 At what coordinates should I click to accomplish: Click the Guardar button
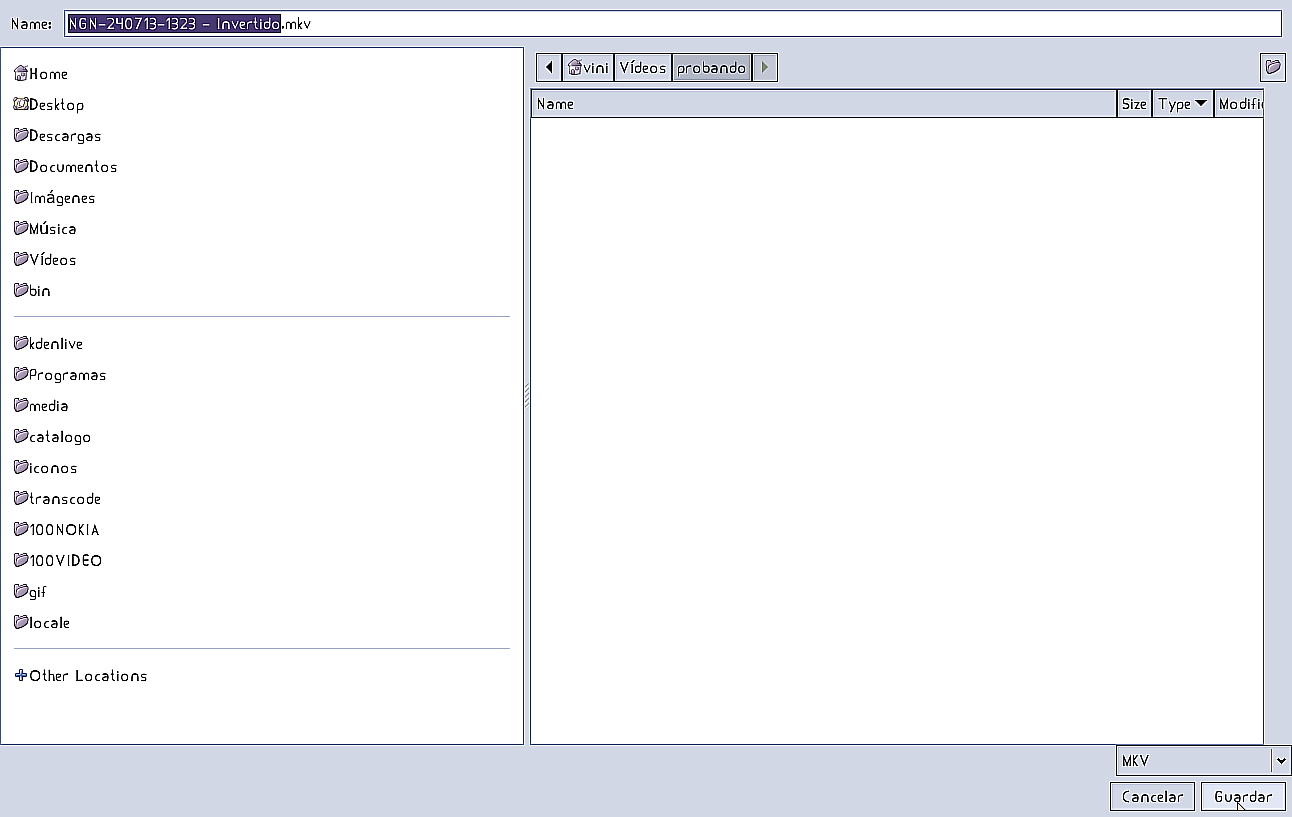1242,797
